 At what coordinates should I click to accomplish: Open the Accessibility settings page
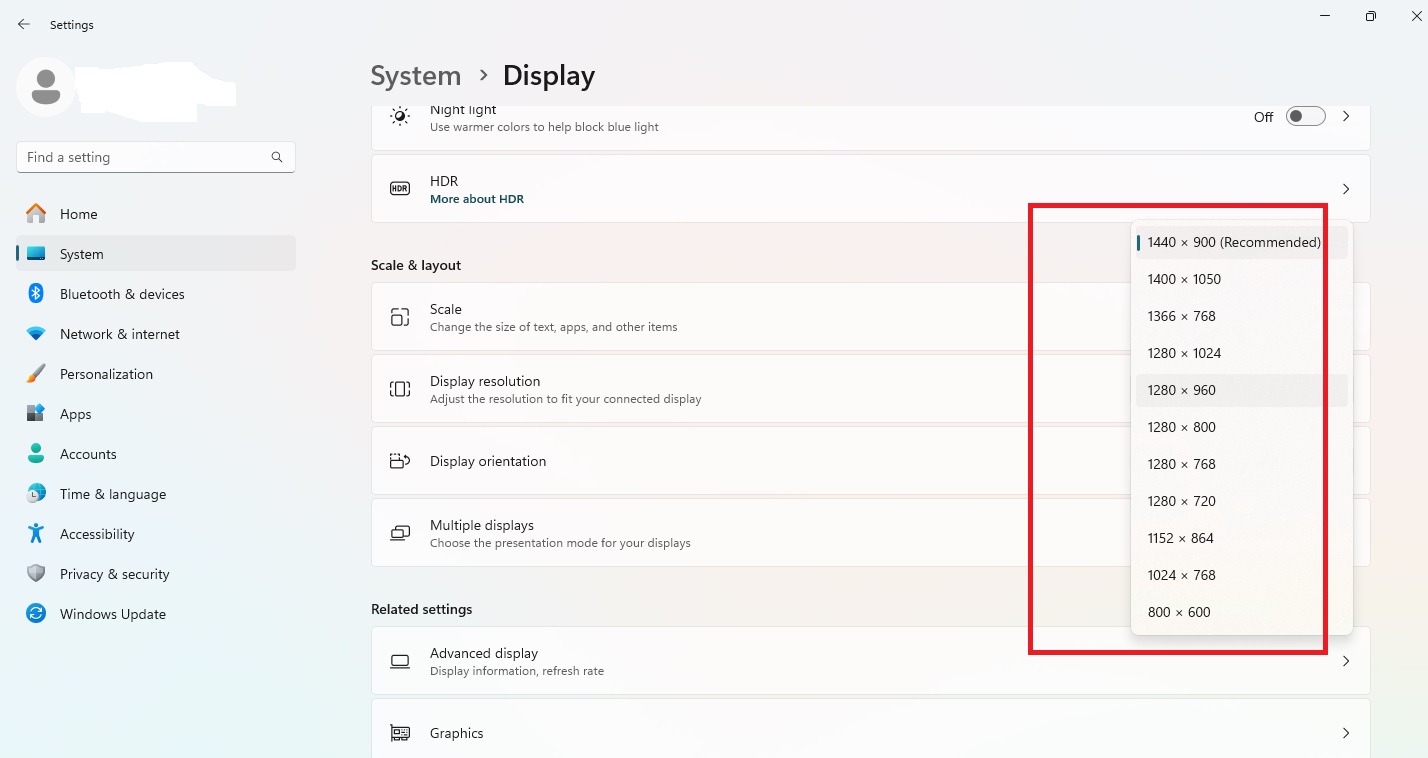(x=156, y=534)
